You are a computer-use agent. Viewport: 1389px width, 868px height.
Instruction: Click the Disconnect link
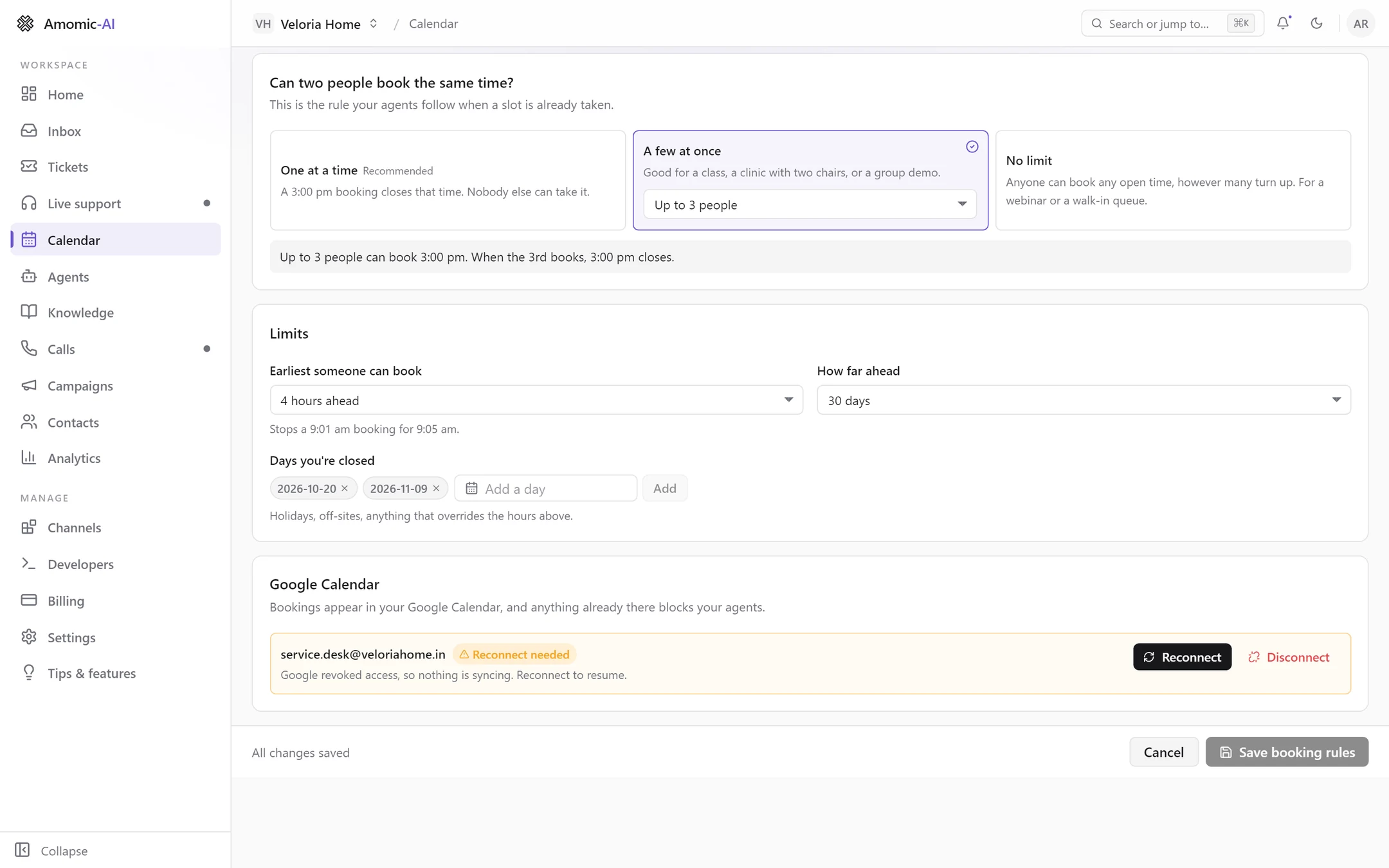coord(1289,657)
